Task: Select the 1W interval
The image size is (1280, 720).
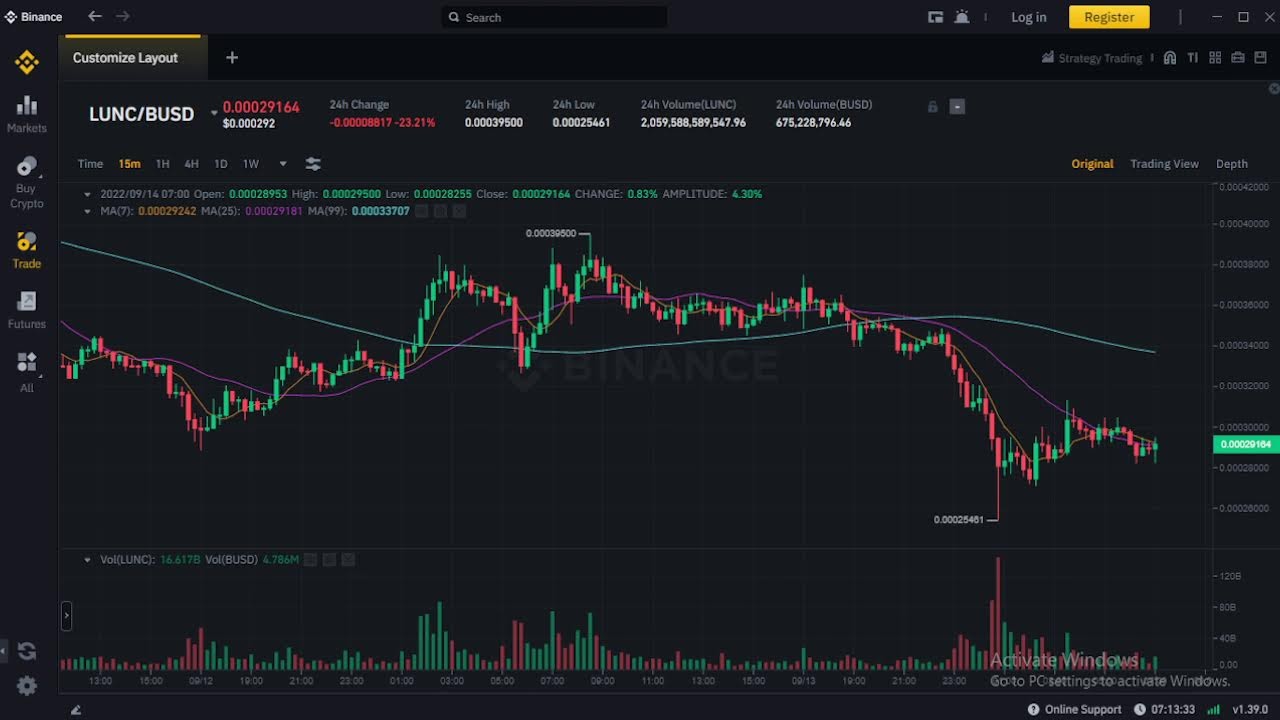Action: pyautogui.click(x=251, y=164)
